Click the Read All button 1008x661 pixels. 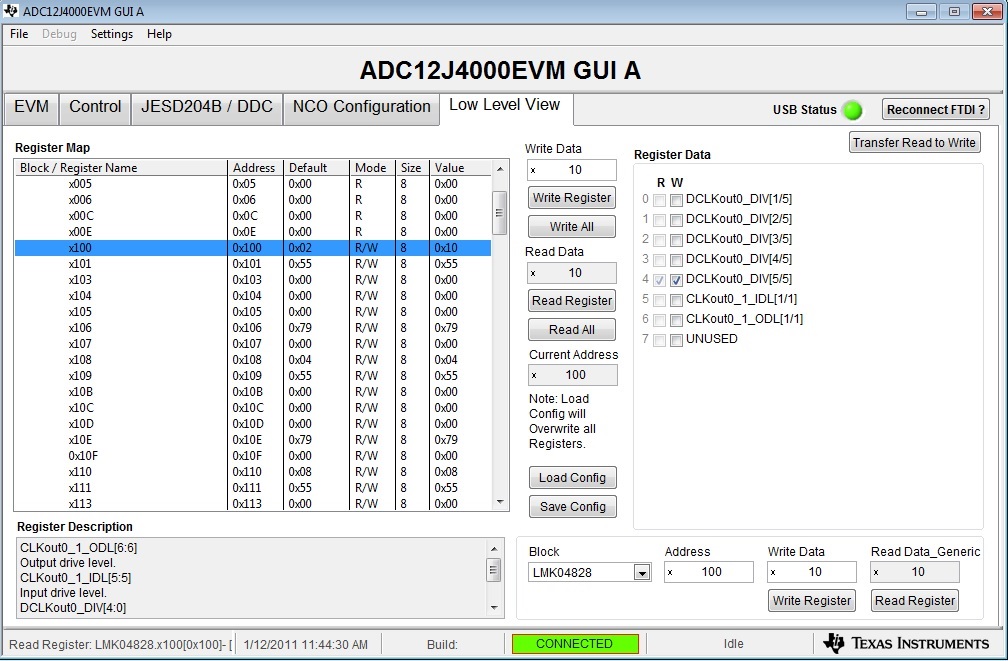(572, 329)
